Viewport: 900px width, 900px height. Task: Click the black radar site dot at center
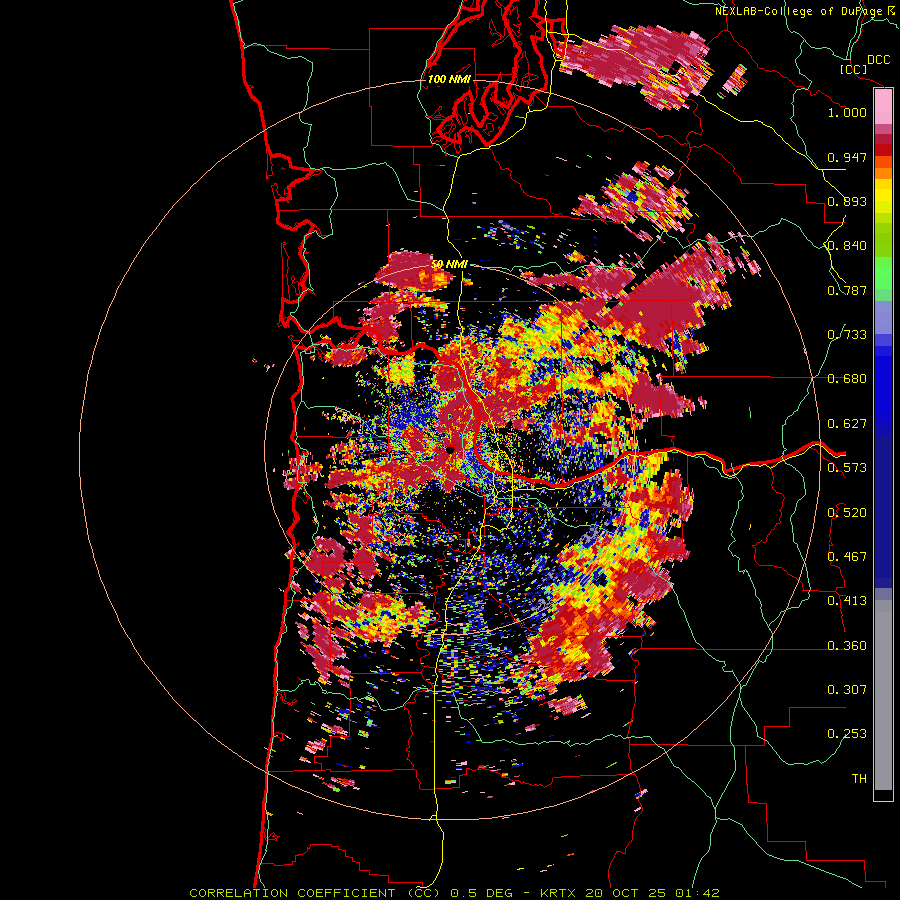(451, 450)
